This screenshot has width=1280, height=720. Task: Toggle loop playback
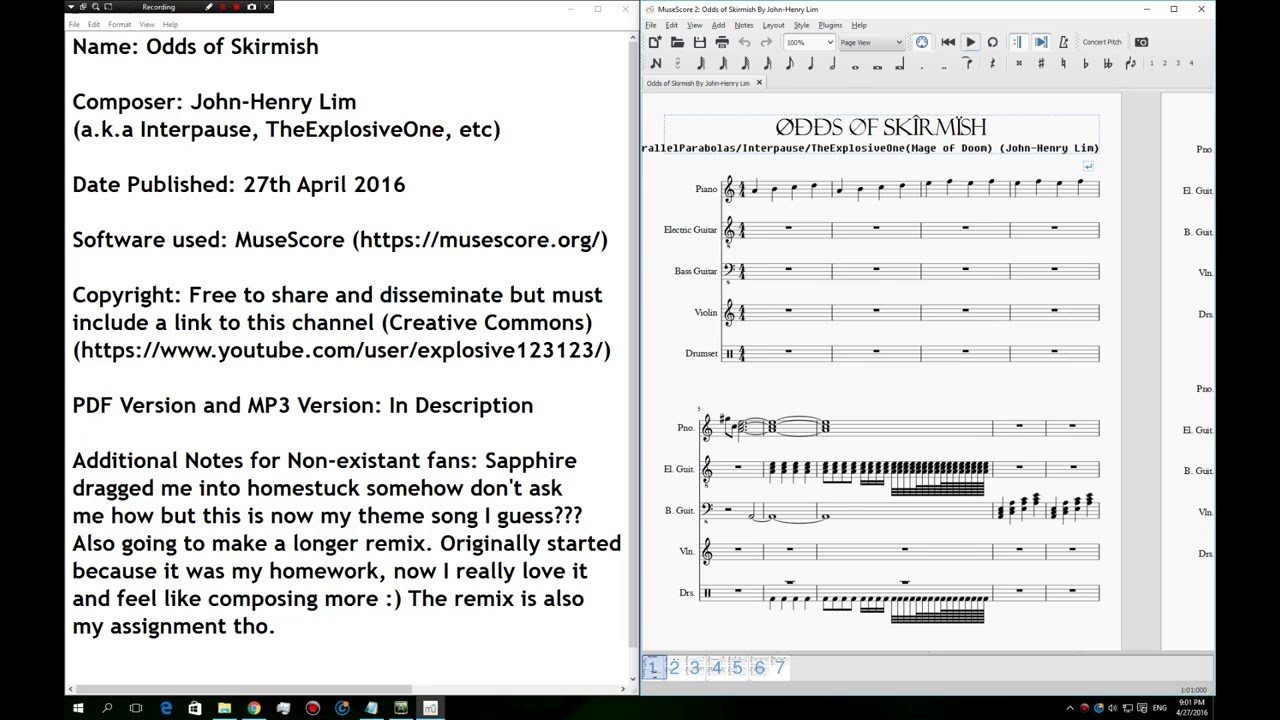pyautogui.click(x=992, y=42)
